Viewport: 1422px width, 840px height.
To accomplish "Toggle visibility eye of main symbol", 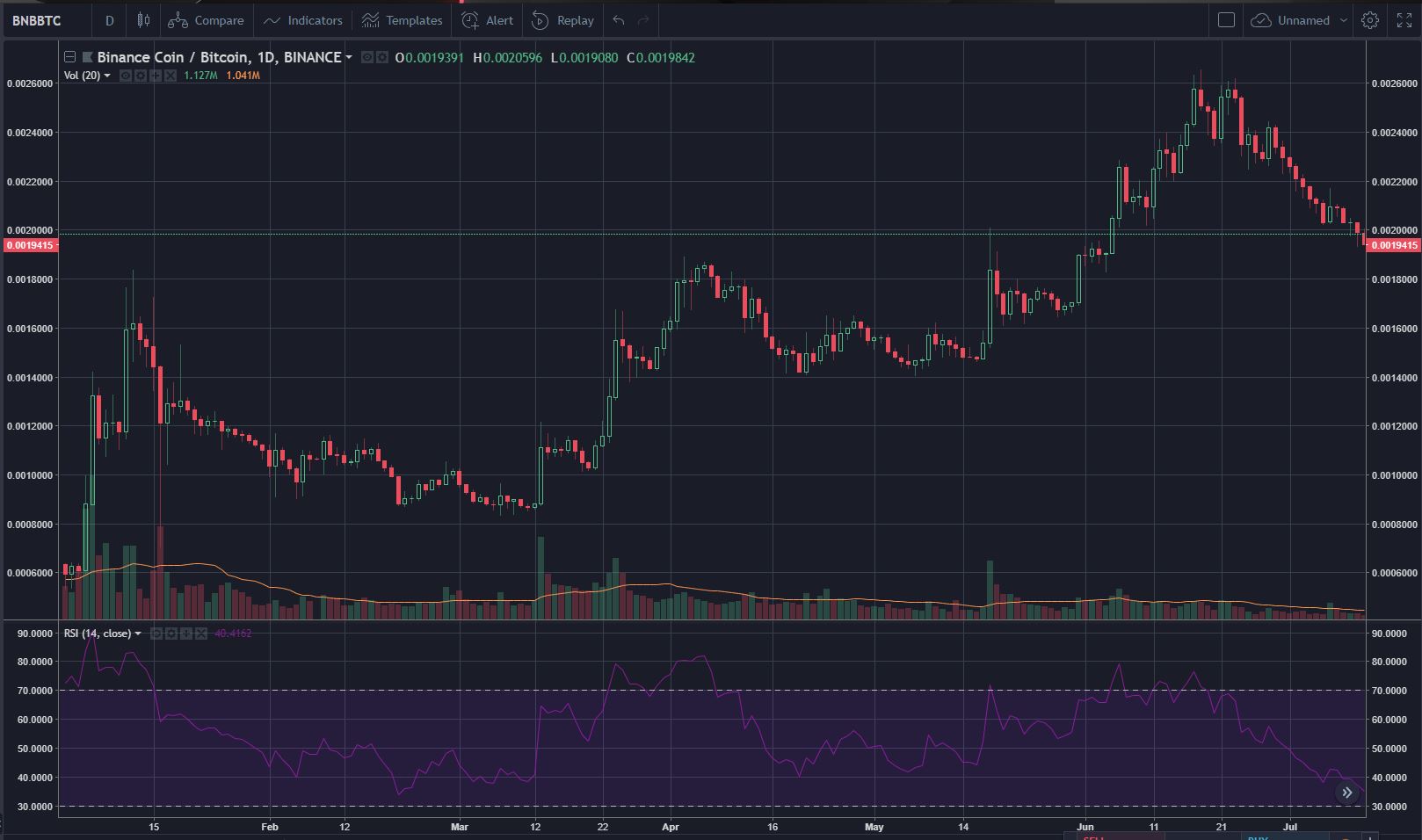I will pos(368,57).
